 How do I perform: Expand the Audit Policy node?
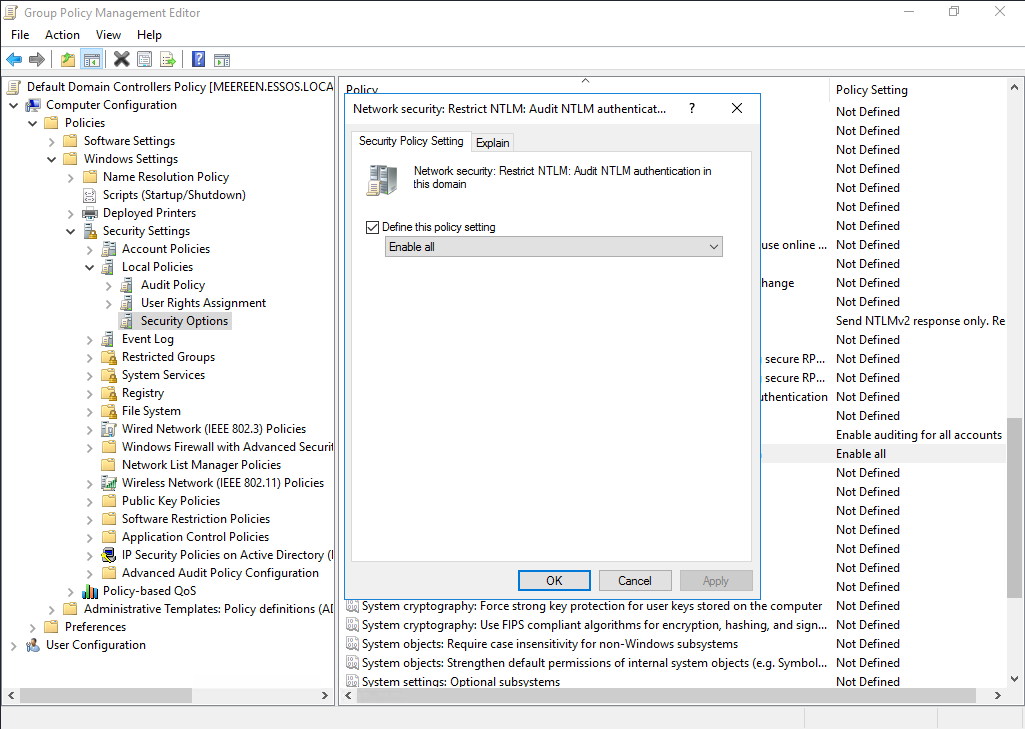tap(109, 285)
